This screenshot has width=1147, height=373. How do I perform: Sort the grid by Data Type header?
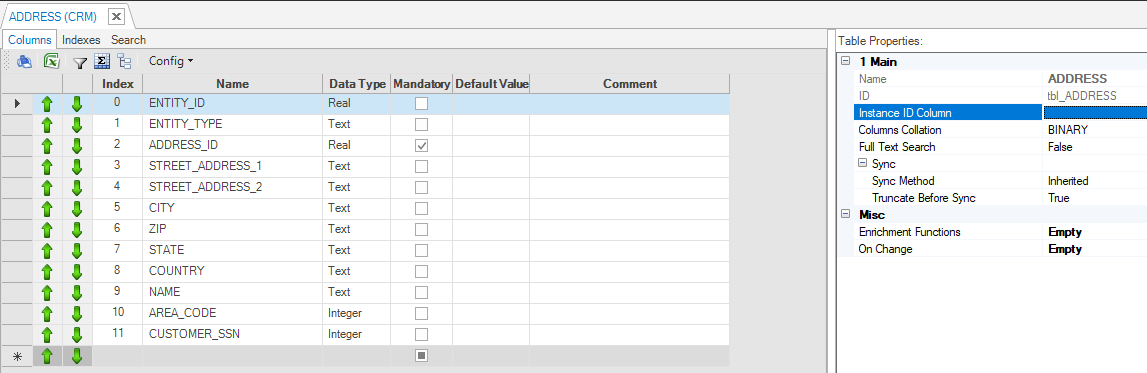[357, 84]
